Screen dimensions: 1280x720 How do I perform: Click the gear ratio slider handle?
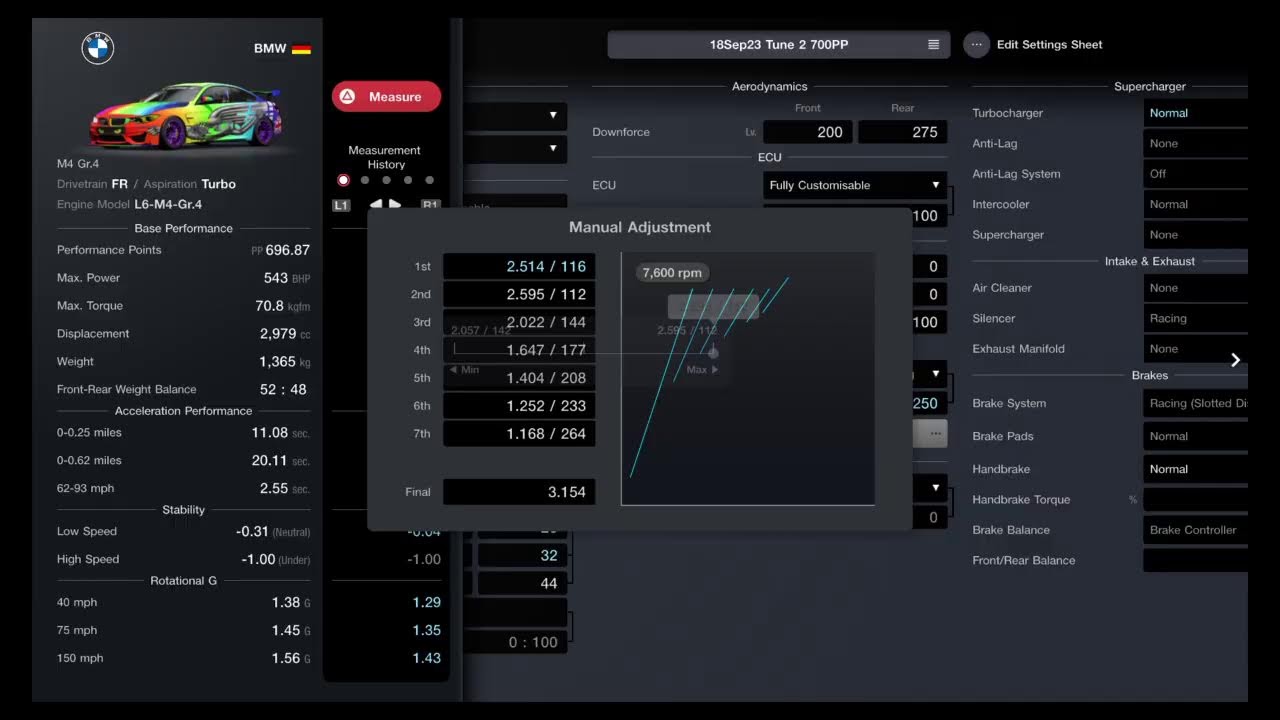tap(713, 353)
